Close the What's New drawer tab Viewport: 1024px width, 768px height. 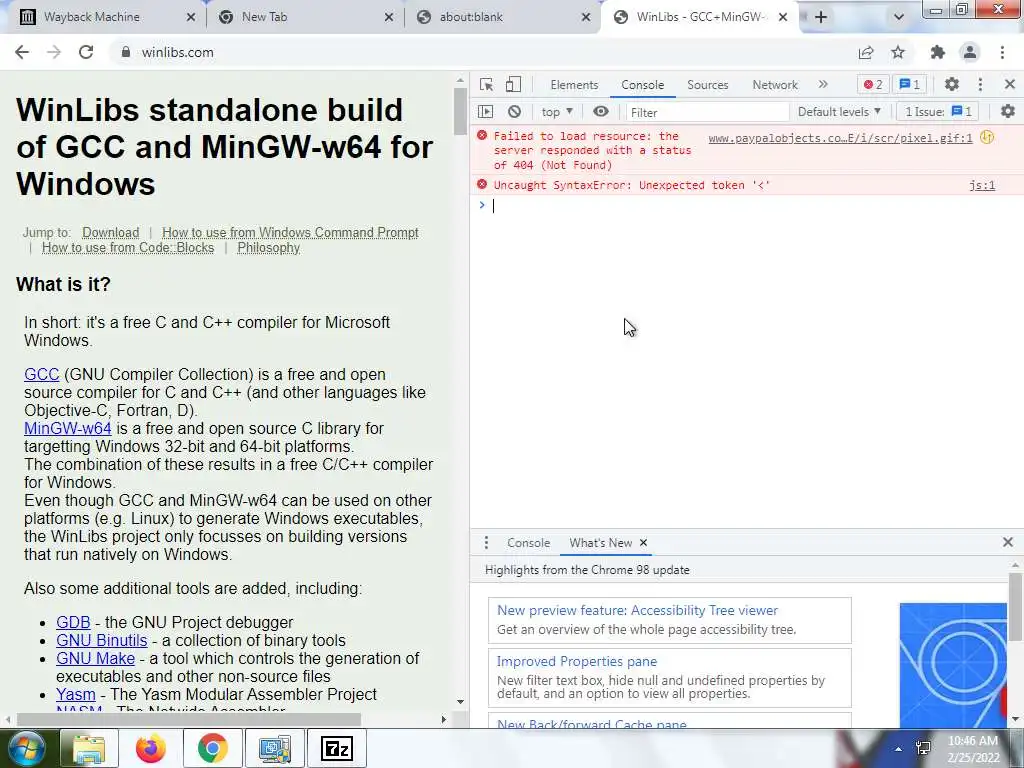pyautogui.click(x=643, y=543)
